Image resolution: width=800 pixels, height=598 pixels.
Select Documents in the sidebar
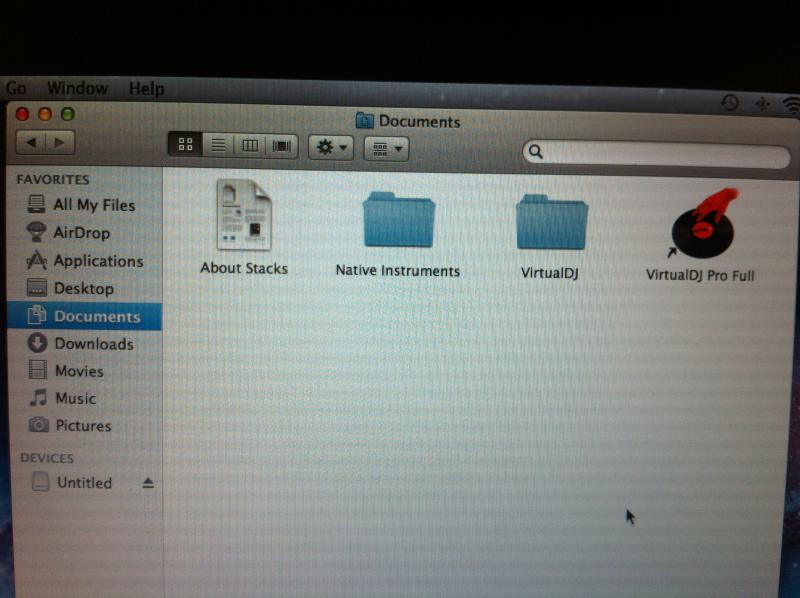coord(85,316)
